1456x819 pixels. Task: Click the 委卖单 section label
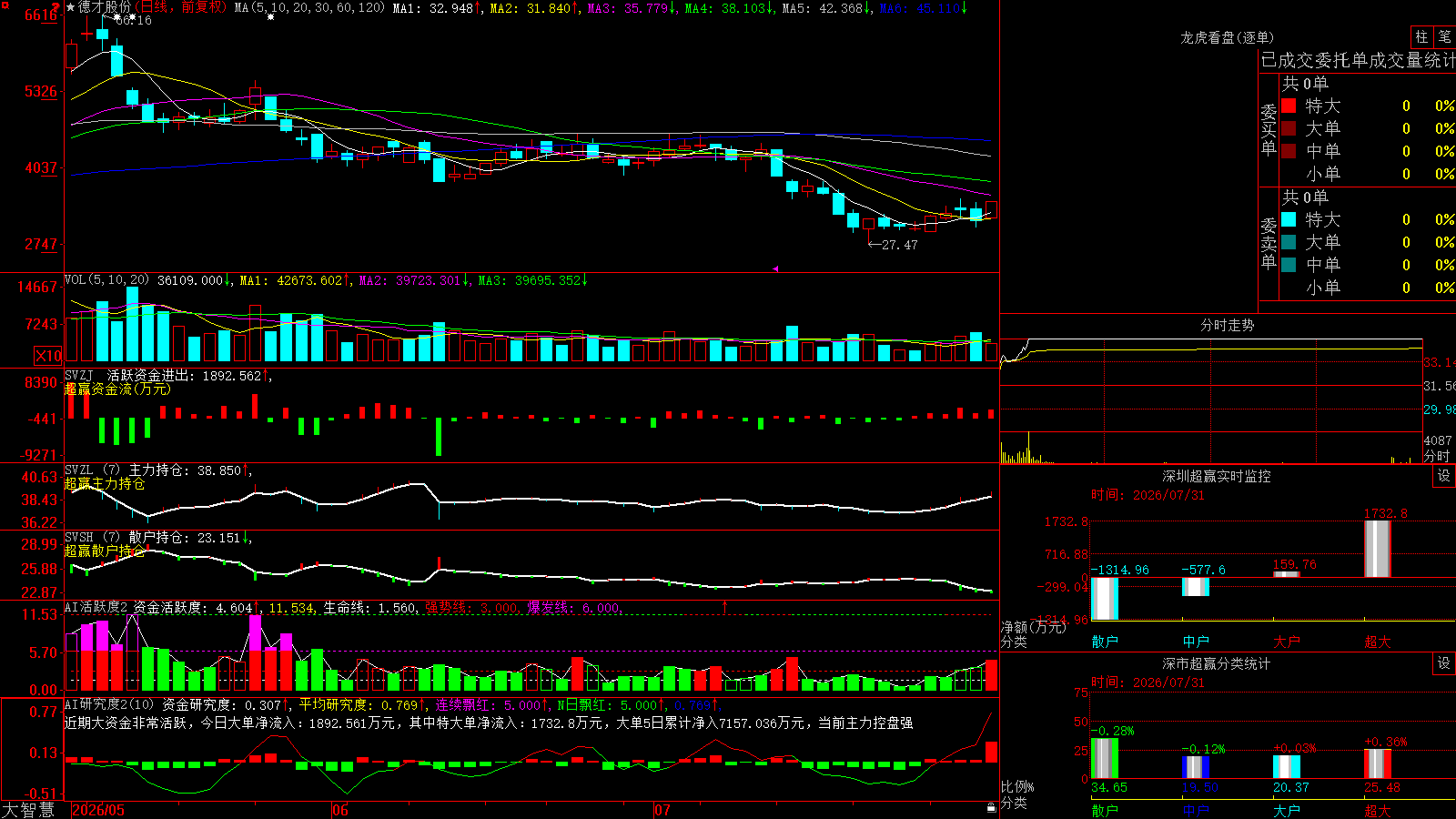[x=1269, y=244]
